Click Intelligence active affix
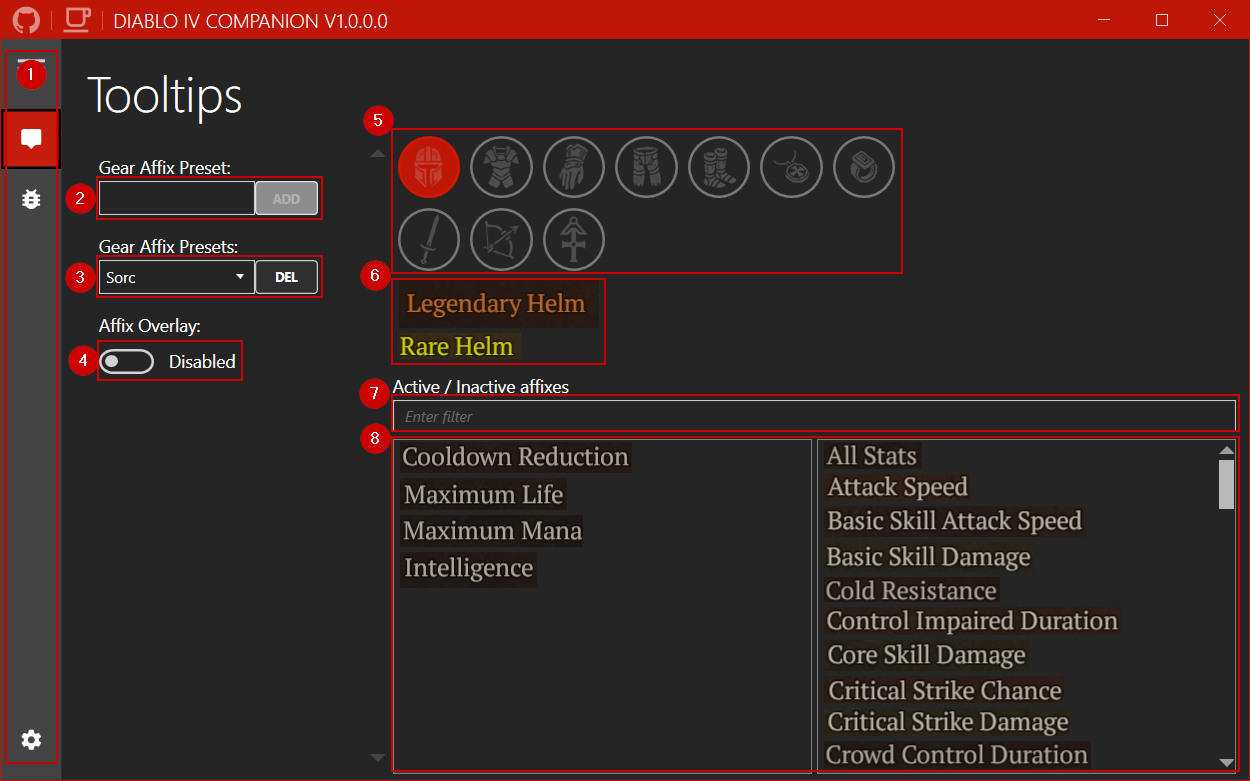Image resolution: width=1250 pixels, height=781 pixels. click(469, 569)
